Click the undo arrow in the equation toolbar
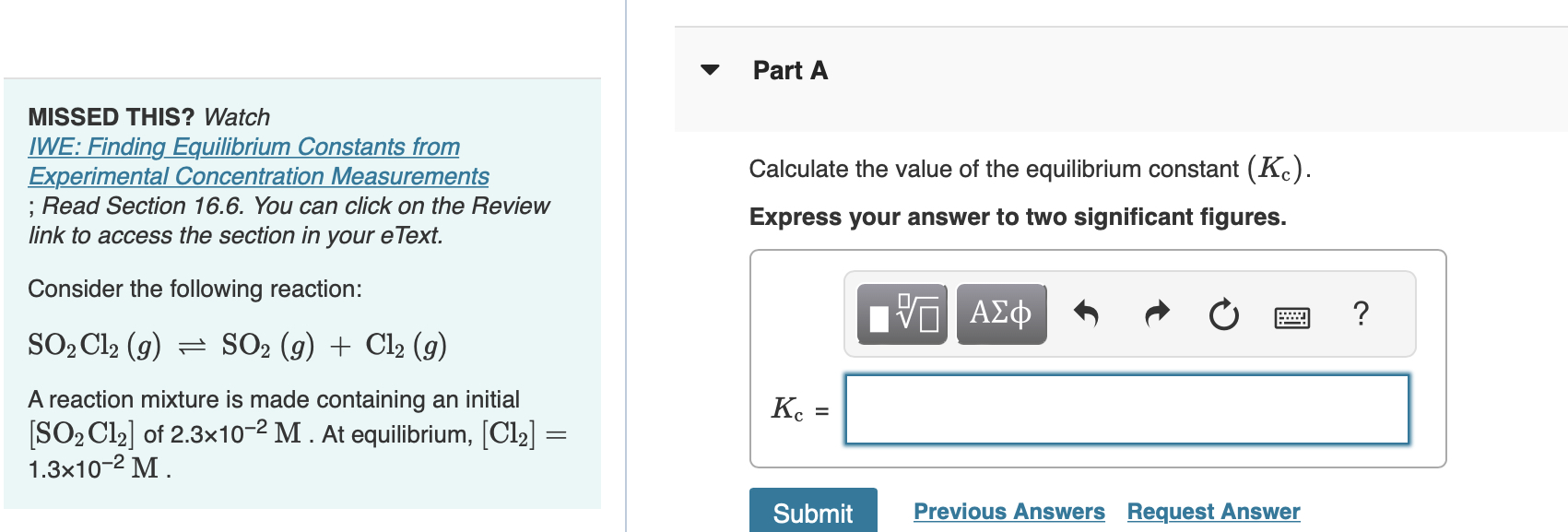Screen dimensions: 1568x532 (1086, 313)
